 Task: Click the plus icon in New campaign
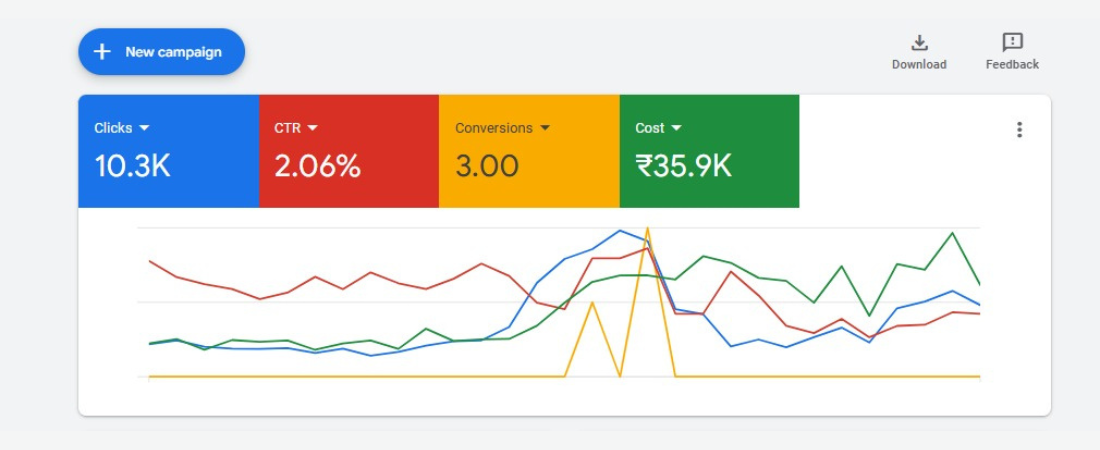click(101, 52)
